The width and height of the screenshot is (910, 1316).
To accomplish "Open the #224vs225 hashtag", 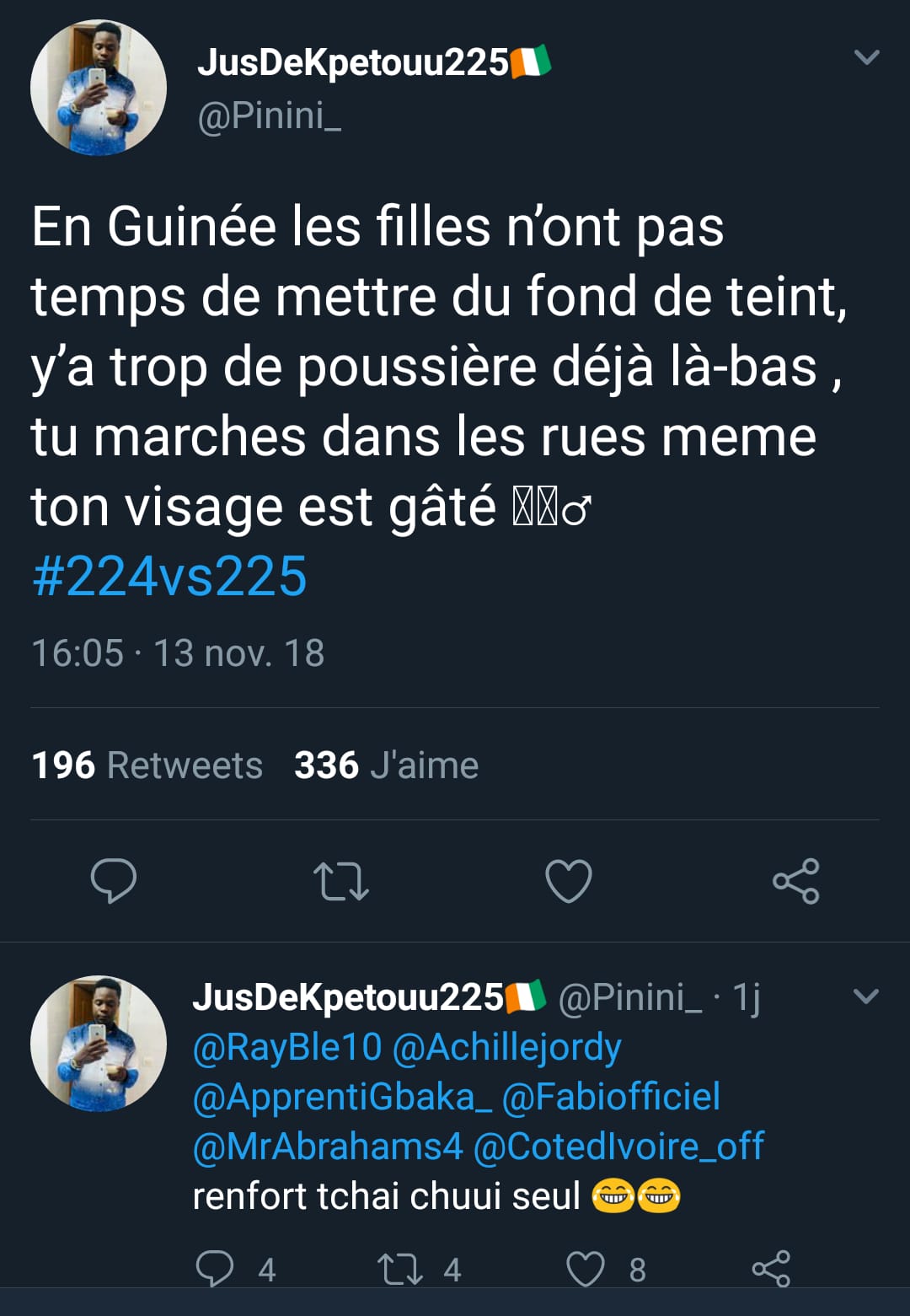I will 169,577.
